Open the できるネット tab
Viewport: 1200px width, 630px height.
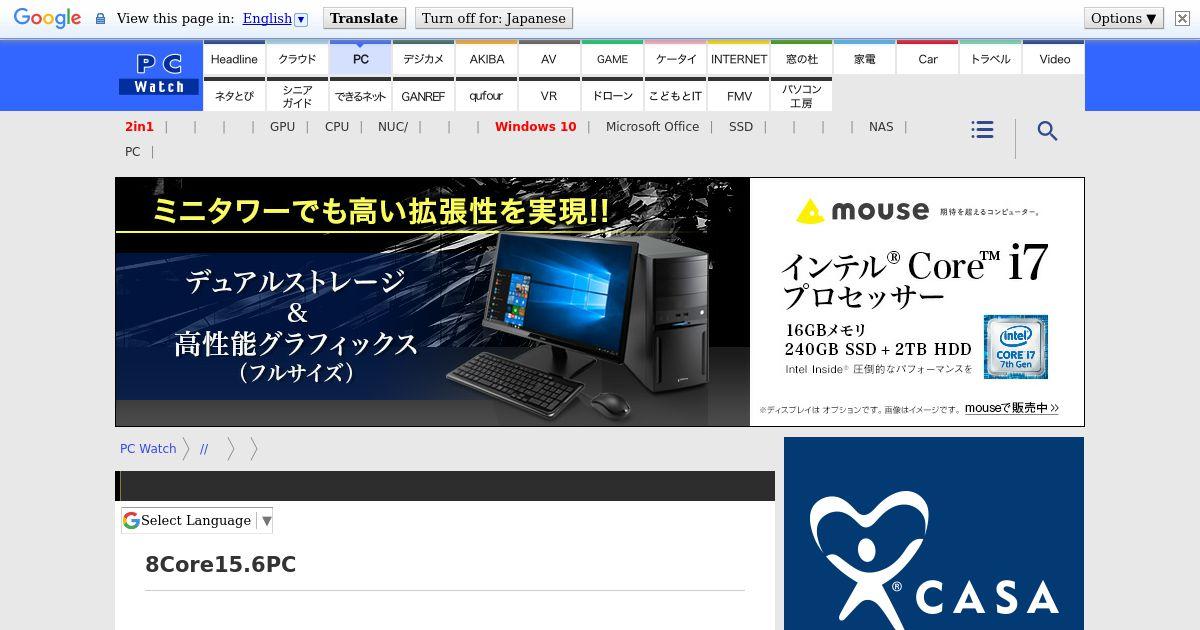pyautogui.click(x=360, y=95)
